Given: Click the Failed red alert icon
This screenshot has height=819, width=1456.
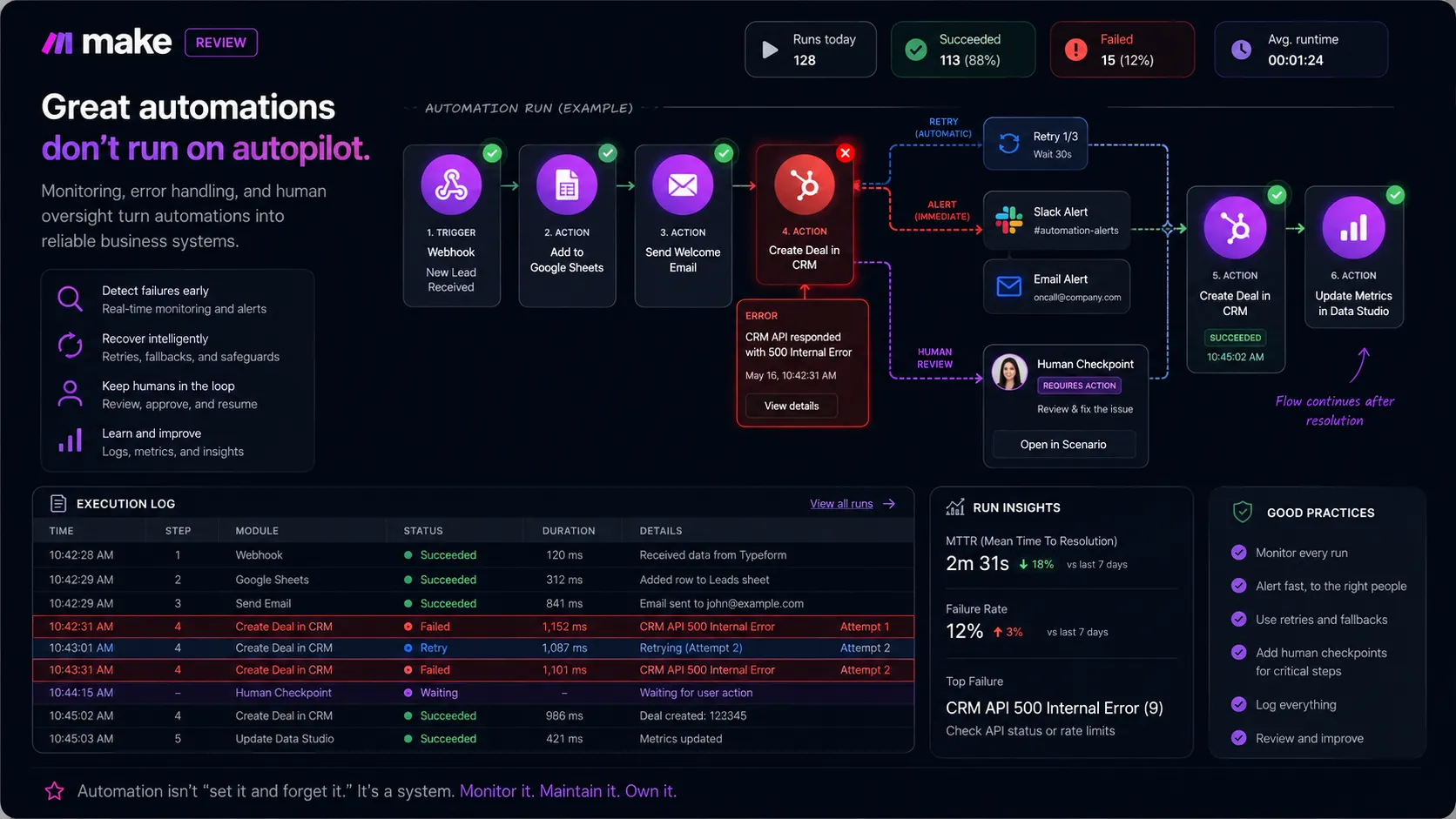Looking at the screenshot, I should point(1076,50).
